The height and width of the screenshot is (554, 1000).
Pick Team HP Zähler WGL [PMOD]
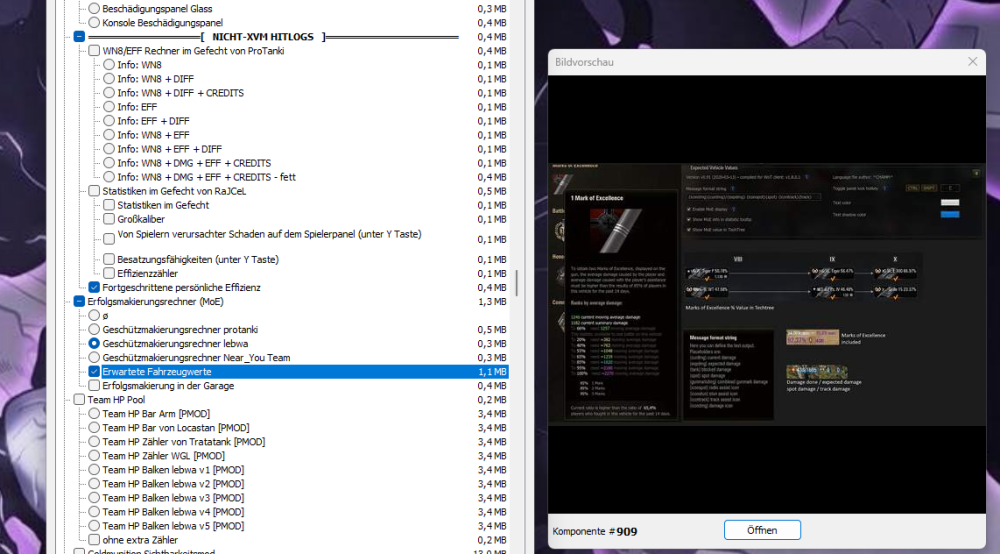pyautogui.click(x=94, y=455)
